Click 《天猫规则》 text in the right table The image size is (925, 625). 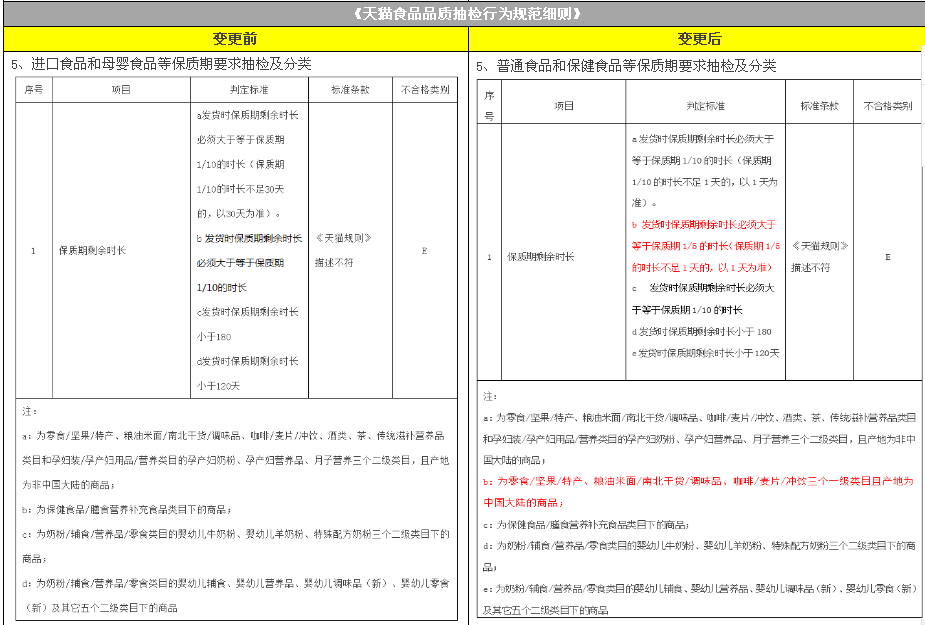(819, 245)
